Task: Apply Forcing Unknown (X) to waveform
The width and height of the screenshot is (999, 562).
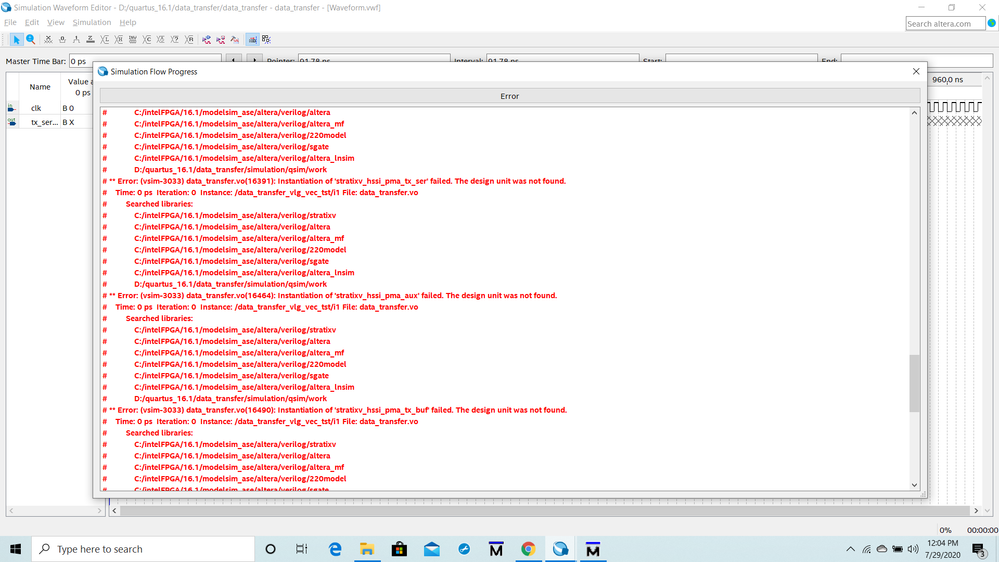Action: (x=48, y=40)
